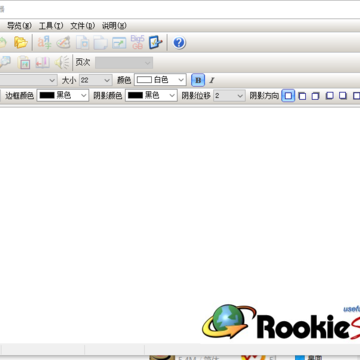360x360 pixels.
Task: Select the upper-right shadow direction option
Action: [x=316, y=96]
